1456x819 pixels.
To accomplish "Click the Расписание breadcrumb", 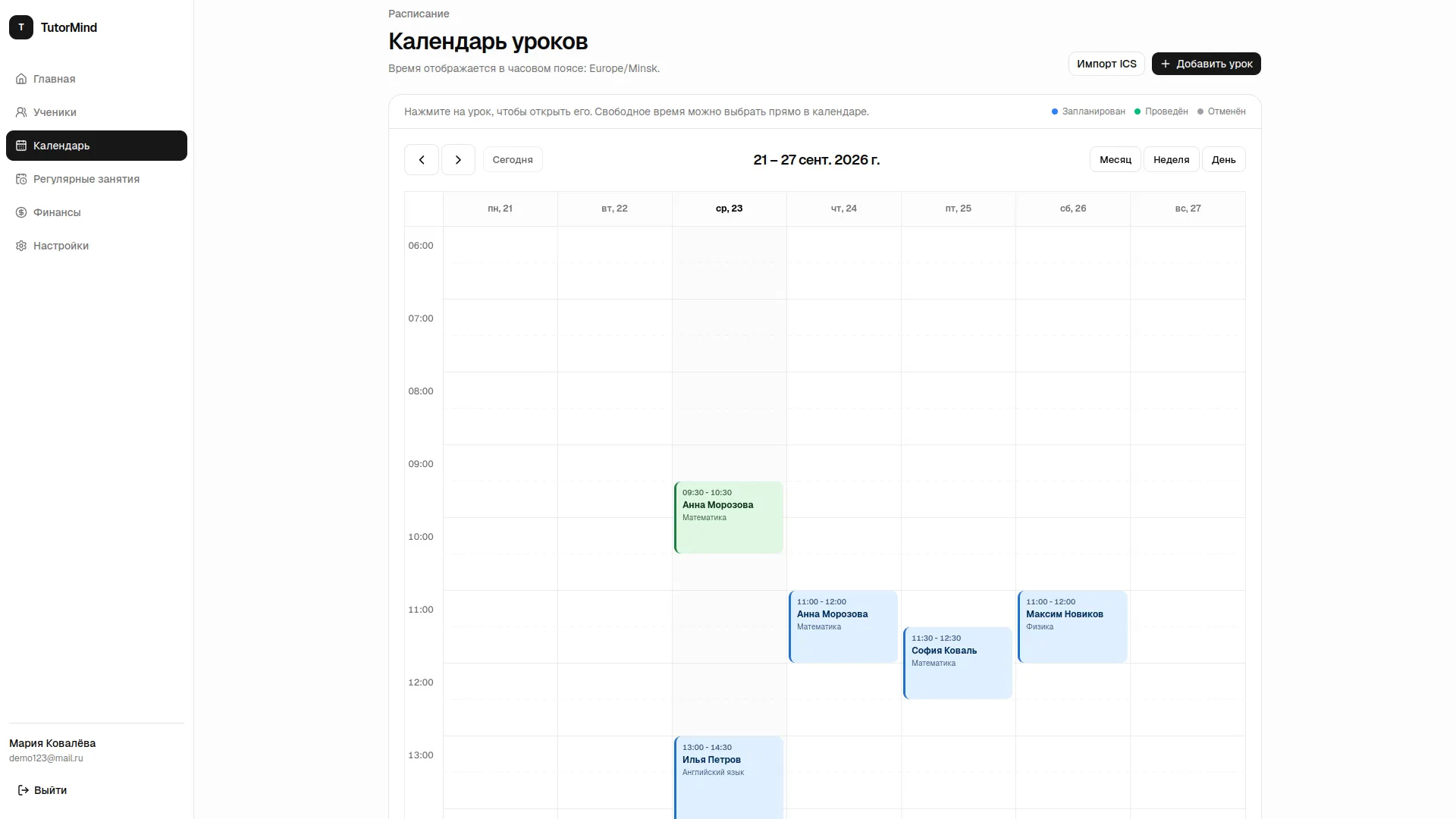I will [x=419, y=14].
